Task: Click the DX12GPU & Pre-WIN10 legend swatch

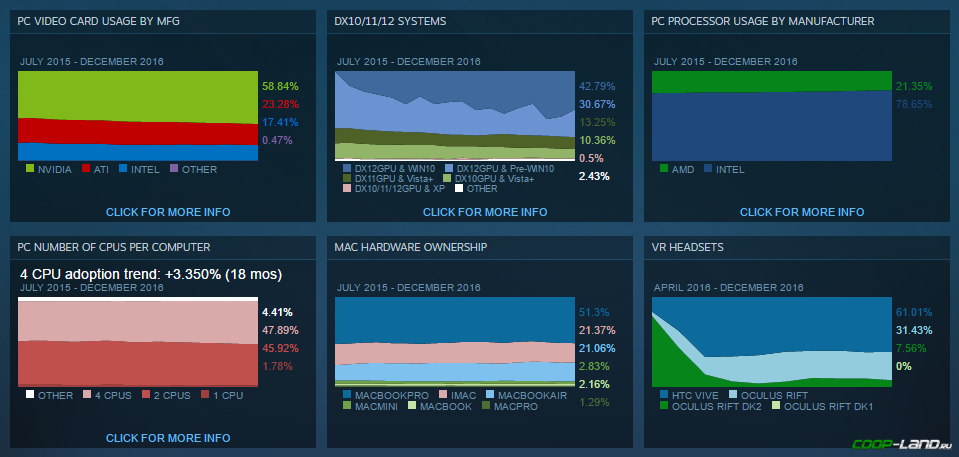Action: point(449,168)
